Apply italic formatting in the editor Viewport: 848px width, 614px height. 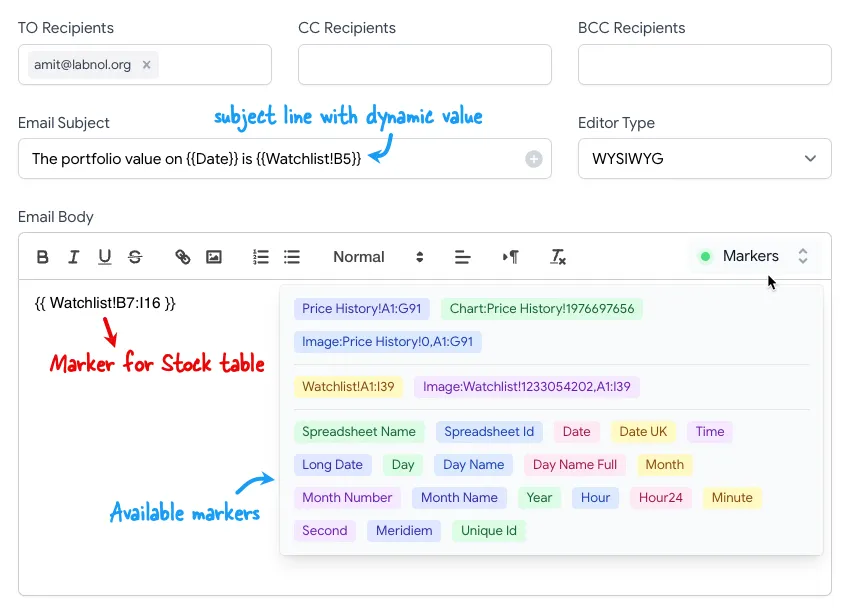point(73,257)
